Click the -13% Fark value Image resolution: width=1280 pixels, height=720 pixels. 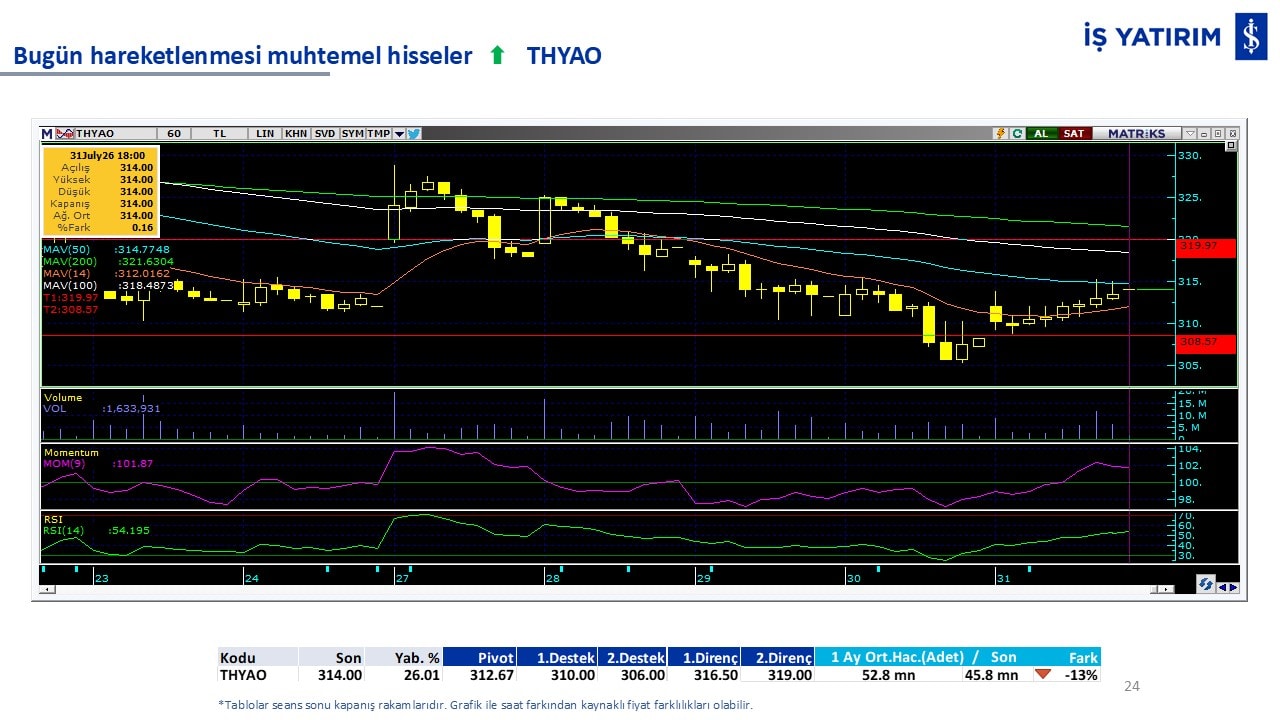pos(1082,675)
